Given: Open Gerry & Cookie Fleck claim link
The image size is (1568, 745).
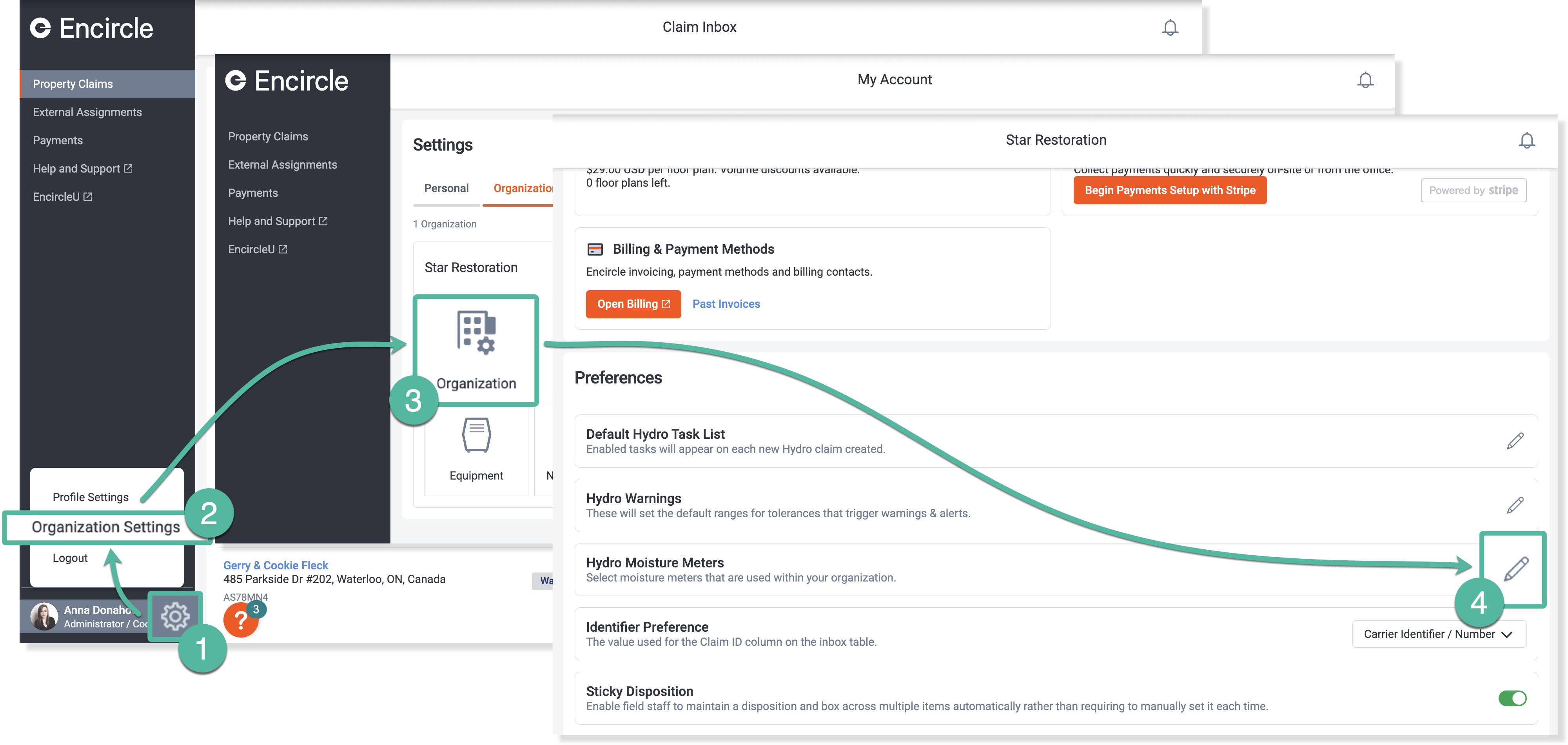Looking at the screenshot, I should [x=275, y=565].
